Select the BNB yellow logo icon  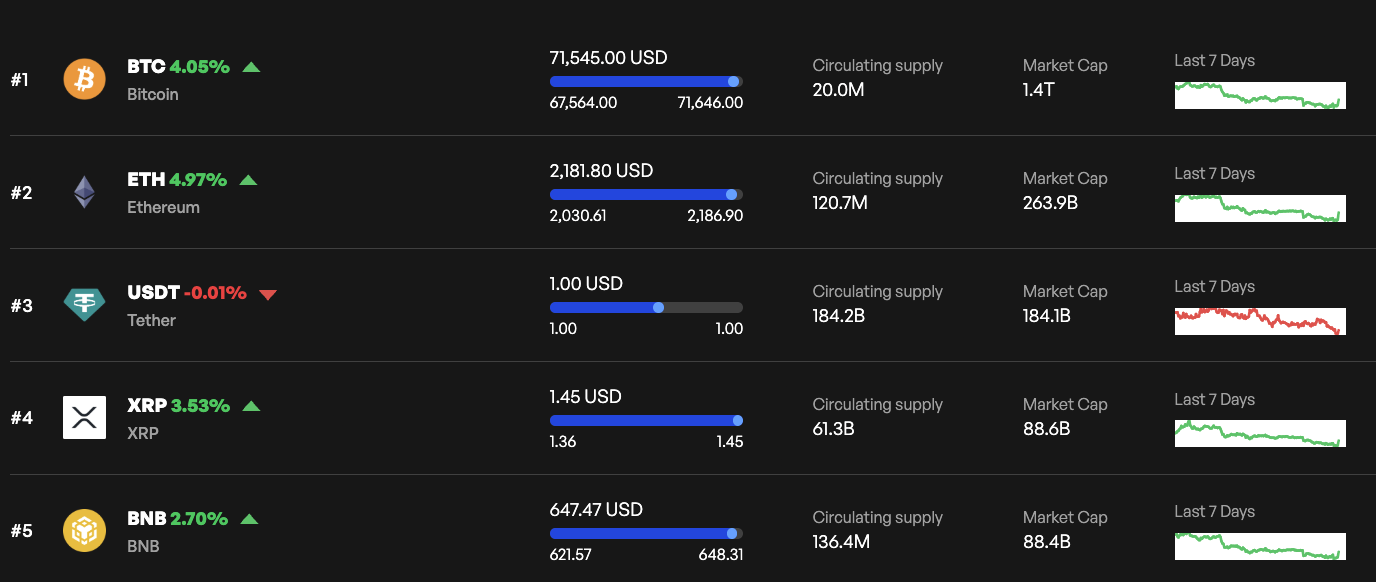coord(84,530)
